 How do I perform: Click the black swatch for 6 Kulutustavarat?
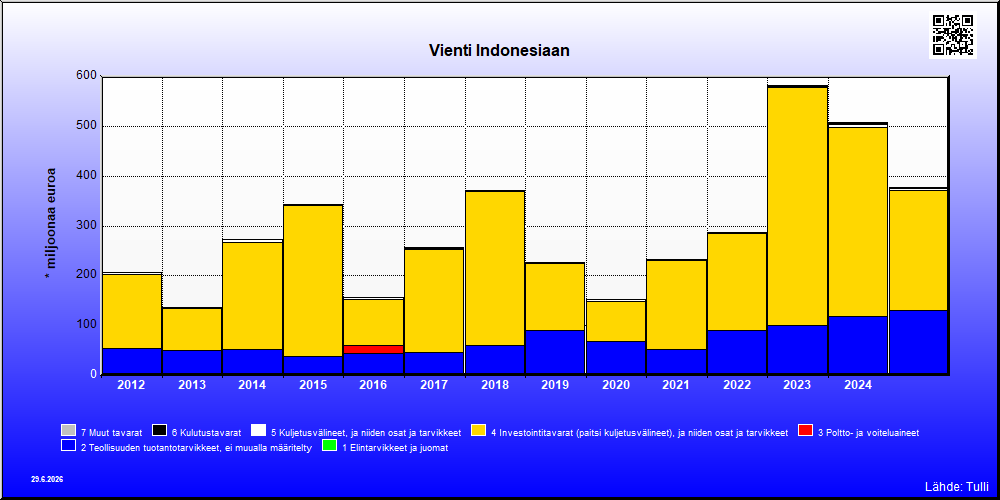(159, 430)
